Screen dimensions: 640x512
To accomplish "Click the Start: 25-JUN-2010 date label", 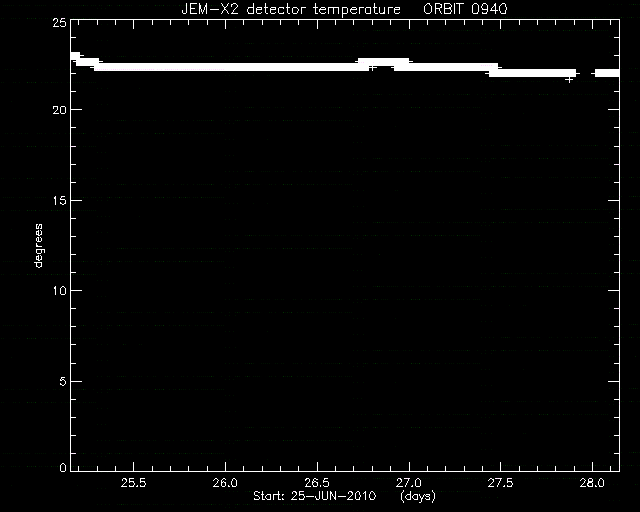I will coord(314,496).
